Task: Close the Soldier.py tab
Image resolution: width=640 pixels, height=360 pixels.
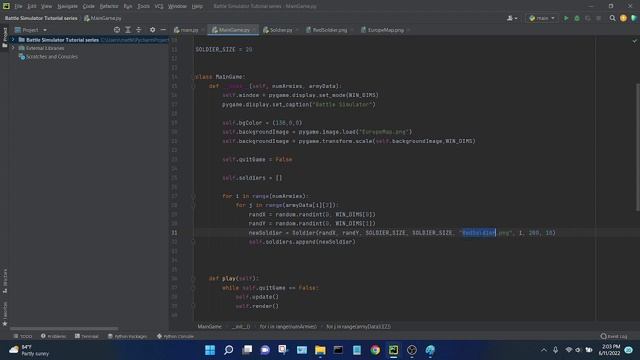Action: [297, 30]
